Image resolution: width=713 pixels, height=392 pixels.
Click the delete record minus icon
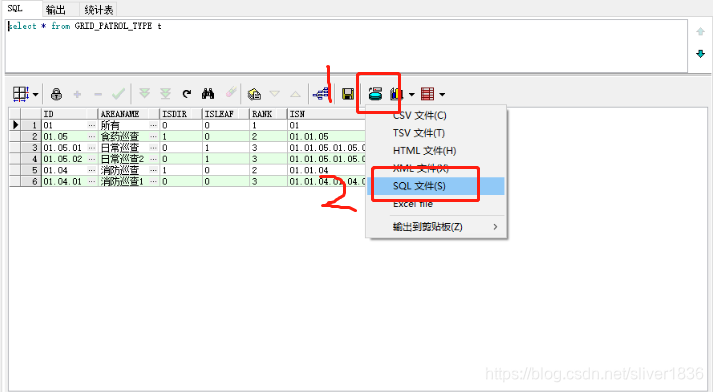98,94
